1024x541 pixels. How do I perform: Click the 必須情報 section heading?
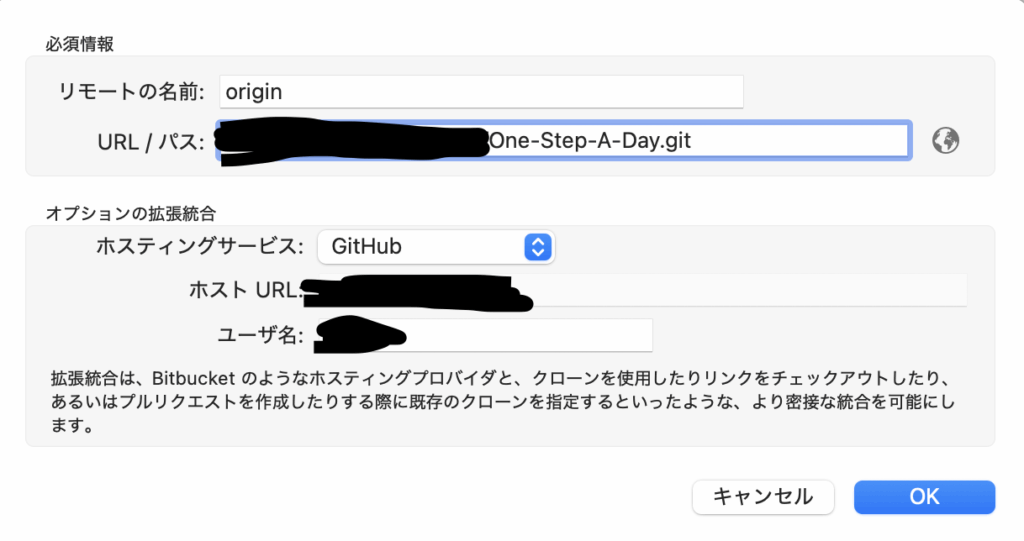click(80, 44)
